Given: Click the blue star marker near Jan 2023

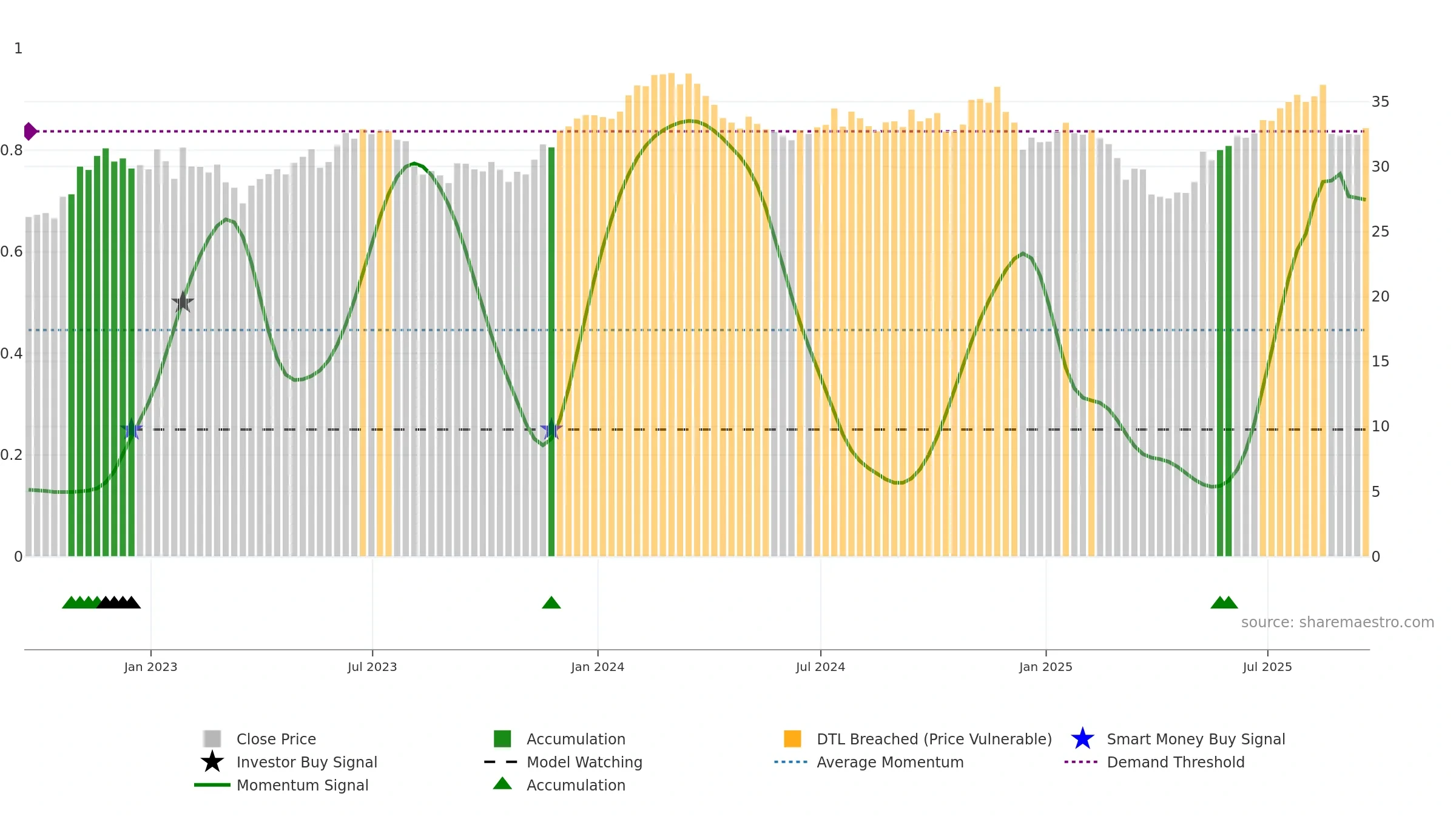Looking at the screenshot, I should [x=131, y=429].
